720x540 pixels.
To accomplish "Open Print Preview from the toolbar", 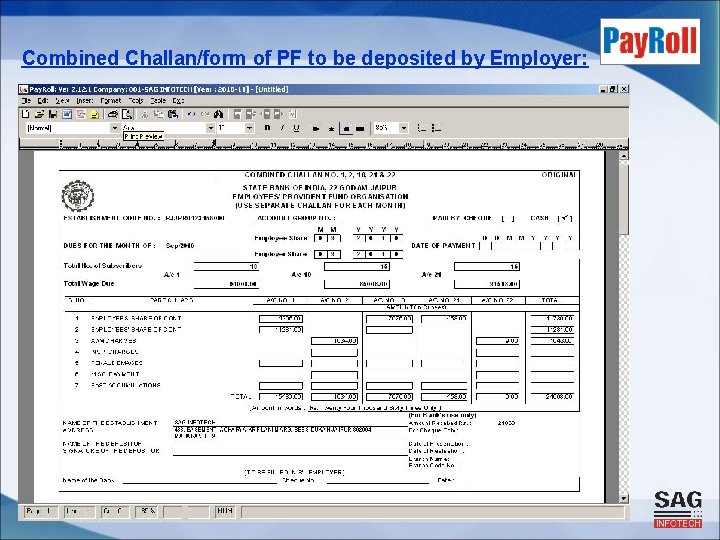I will [x=127, y=114].
